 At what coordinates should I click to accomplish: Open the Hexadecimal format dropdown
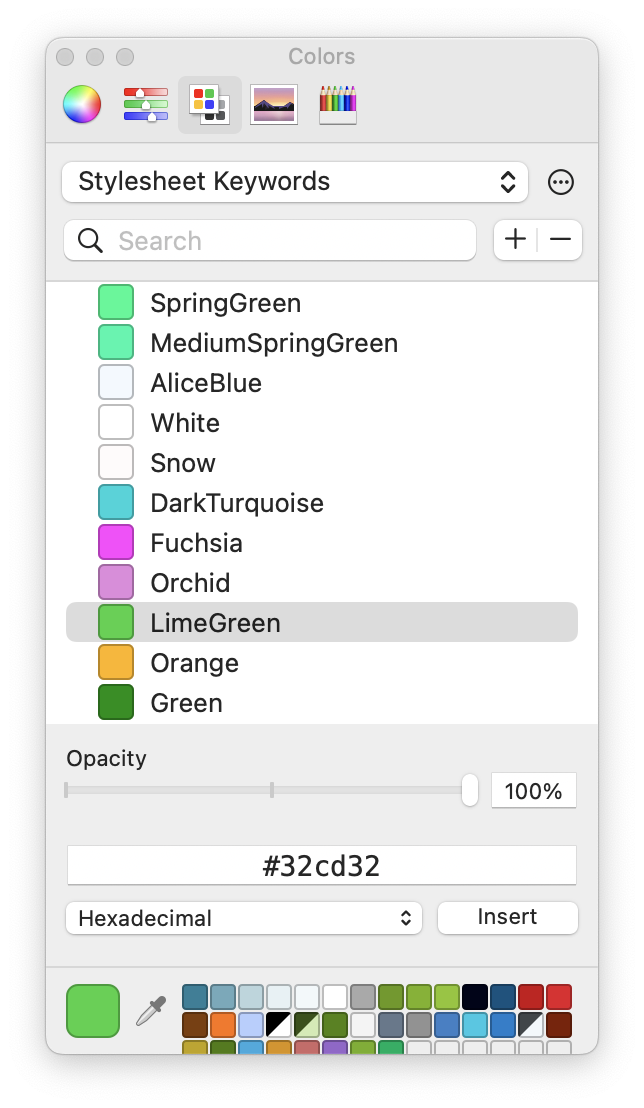click(244, 918)
